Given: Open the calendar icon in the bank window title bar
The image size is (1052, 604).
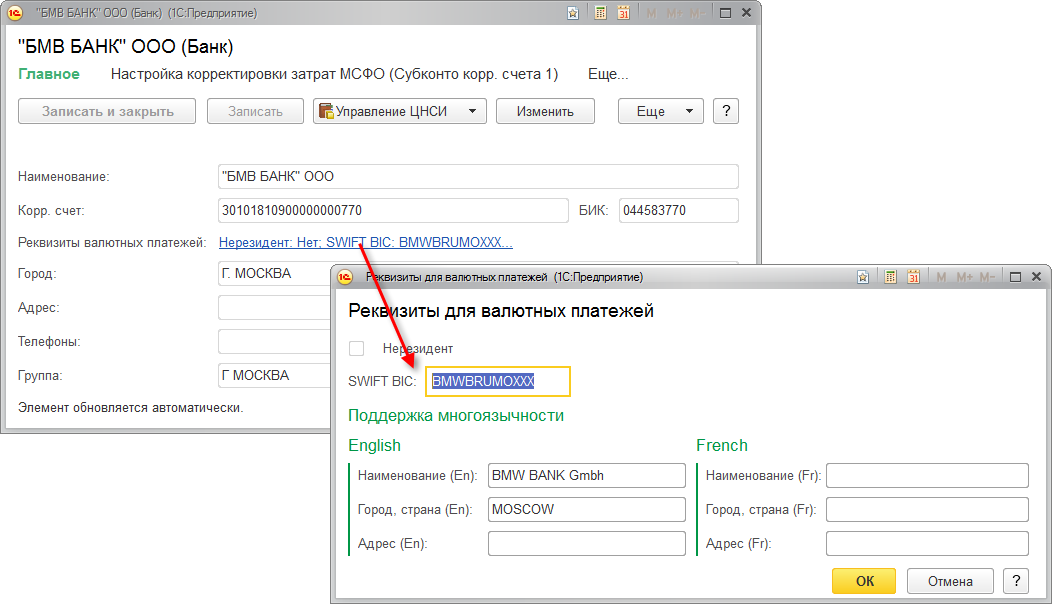Looking at the screenshot, I should pos(624,13).
